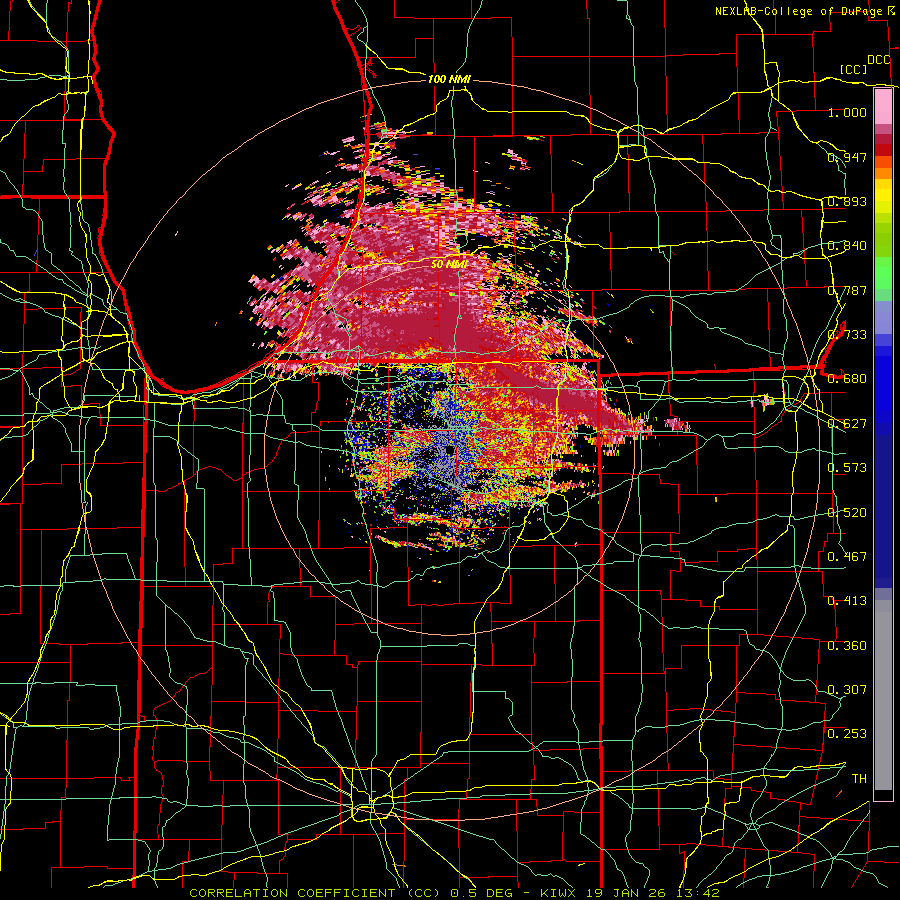The width and height of the screenshot is (900, 900).
Task: Select the 0.893 legend value
Action: tap(847, 201)
